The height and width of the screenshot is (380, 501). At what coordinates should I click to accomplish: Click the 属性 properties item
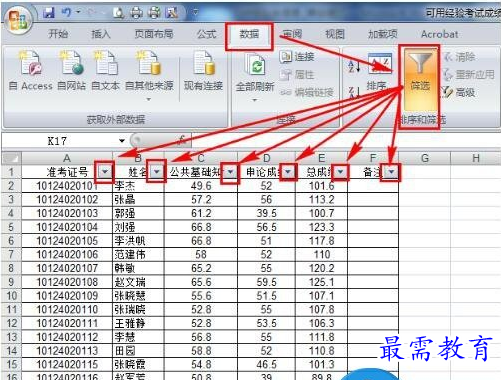click(297, 75)
